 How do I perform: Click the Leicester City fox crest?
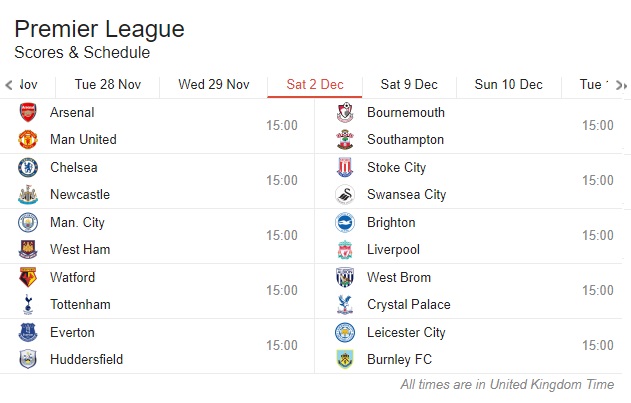(345, 333)
